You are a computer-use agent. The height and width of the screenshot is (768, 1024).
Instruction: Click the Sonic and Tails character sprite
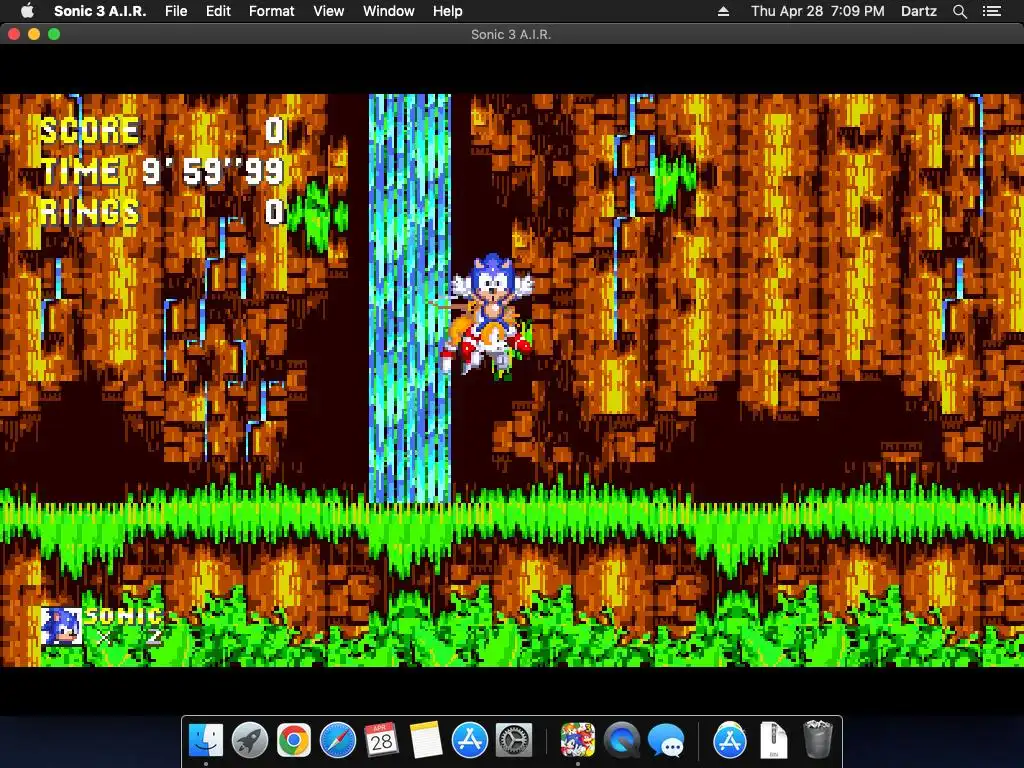click(x=488, y=316)
